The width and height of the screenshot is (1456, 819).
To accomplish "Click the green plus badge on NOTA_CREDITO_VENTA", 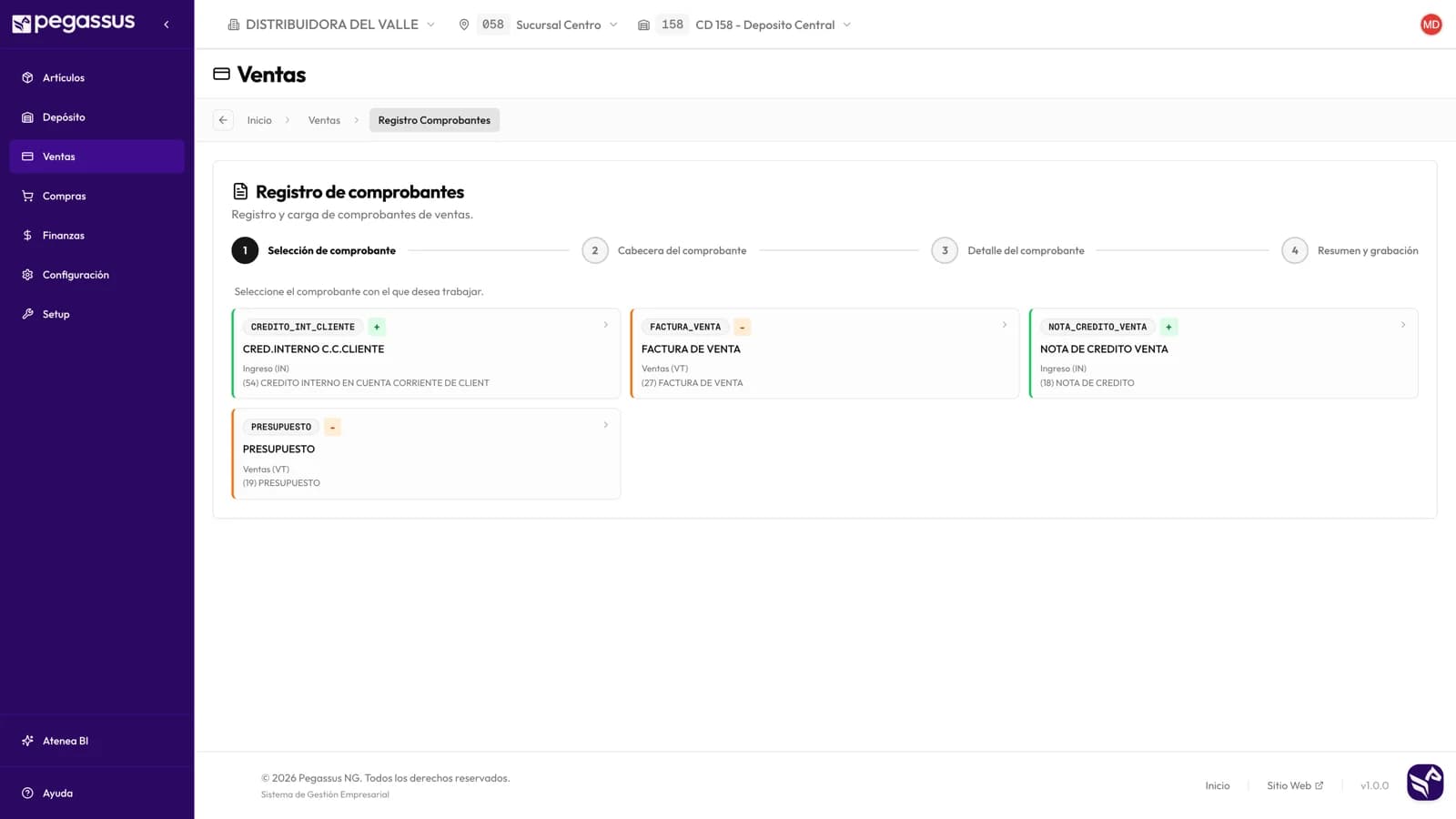I will 1169,327.
